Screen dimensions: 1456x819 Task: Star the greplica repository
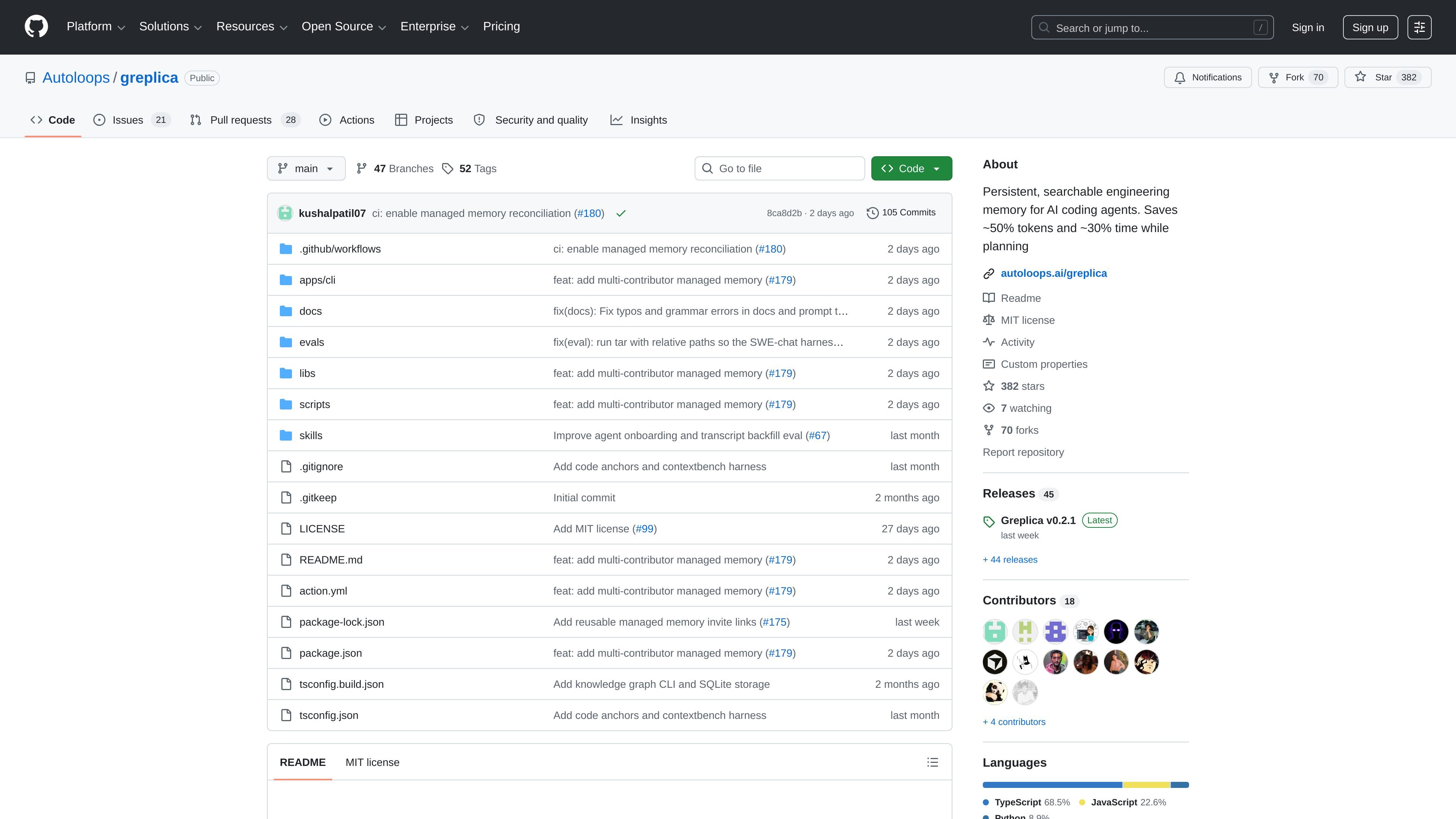[1388, 77]
